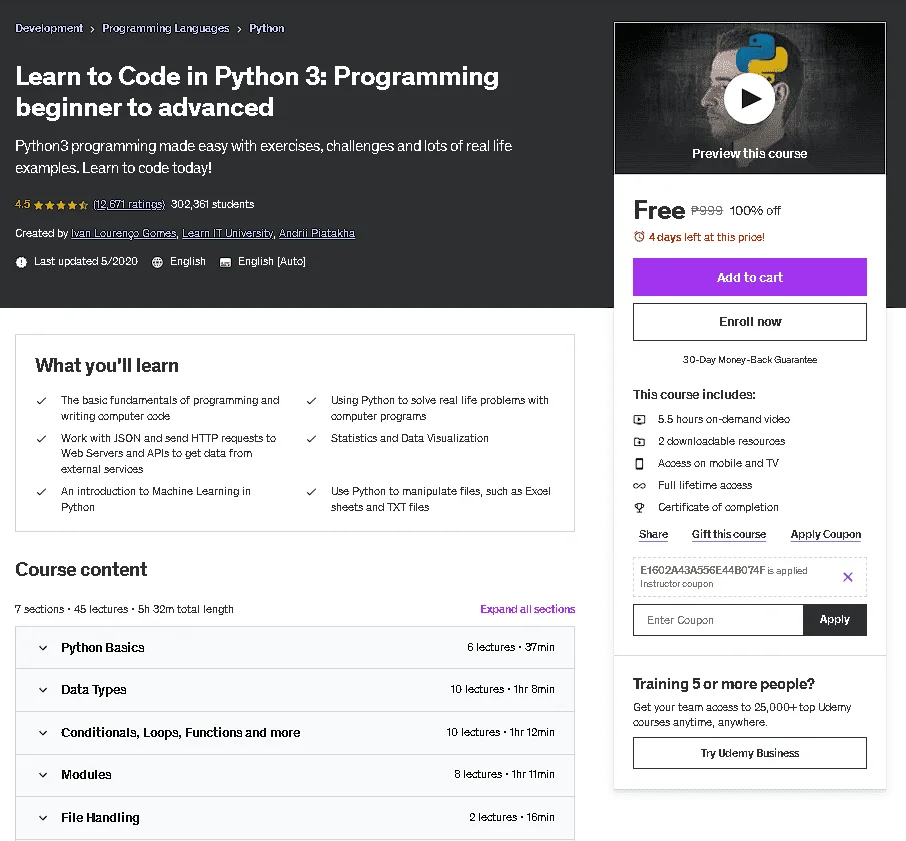
Task: Expand the File Handling section chevron
Action: 43,818
